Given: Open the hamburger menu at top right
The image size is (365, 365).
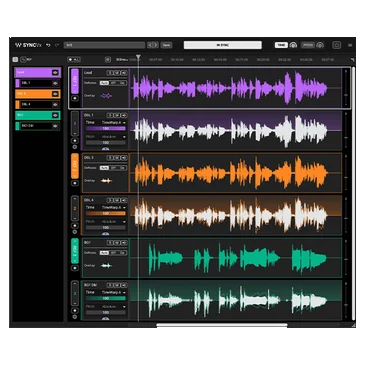Looking at the screenshot, I should tap(350, 45).
